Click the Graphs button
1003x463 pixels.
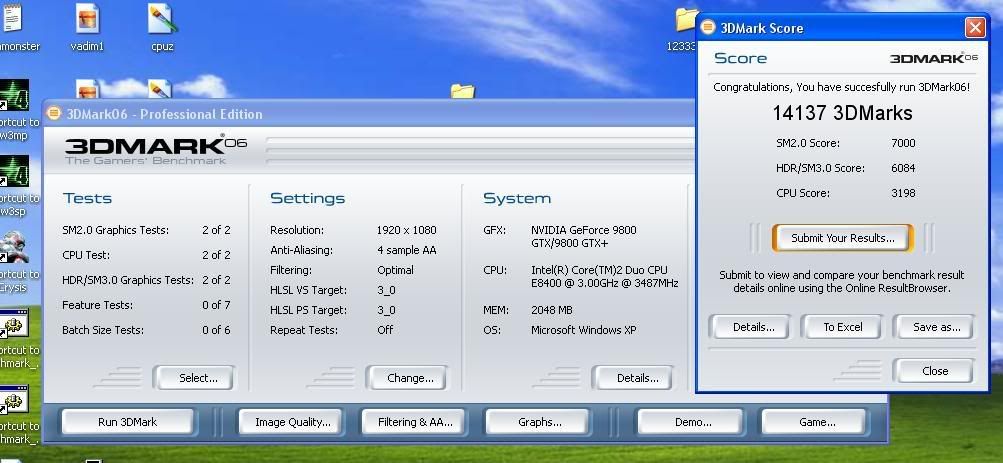point(539,422)
